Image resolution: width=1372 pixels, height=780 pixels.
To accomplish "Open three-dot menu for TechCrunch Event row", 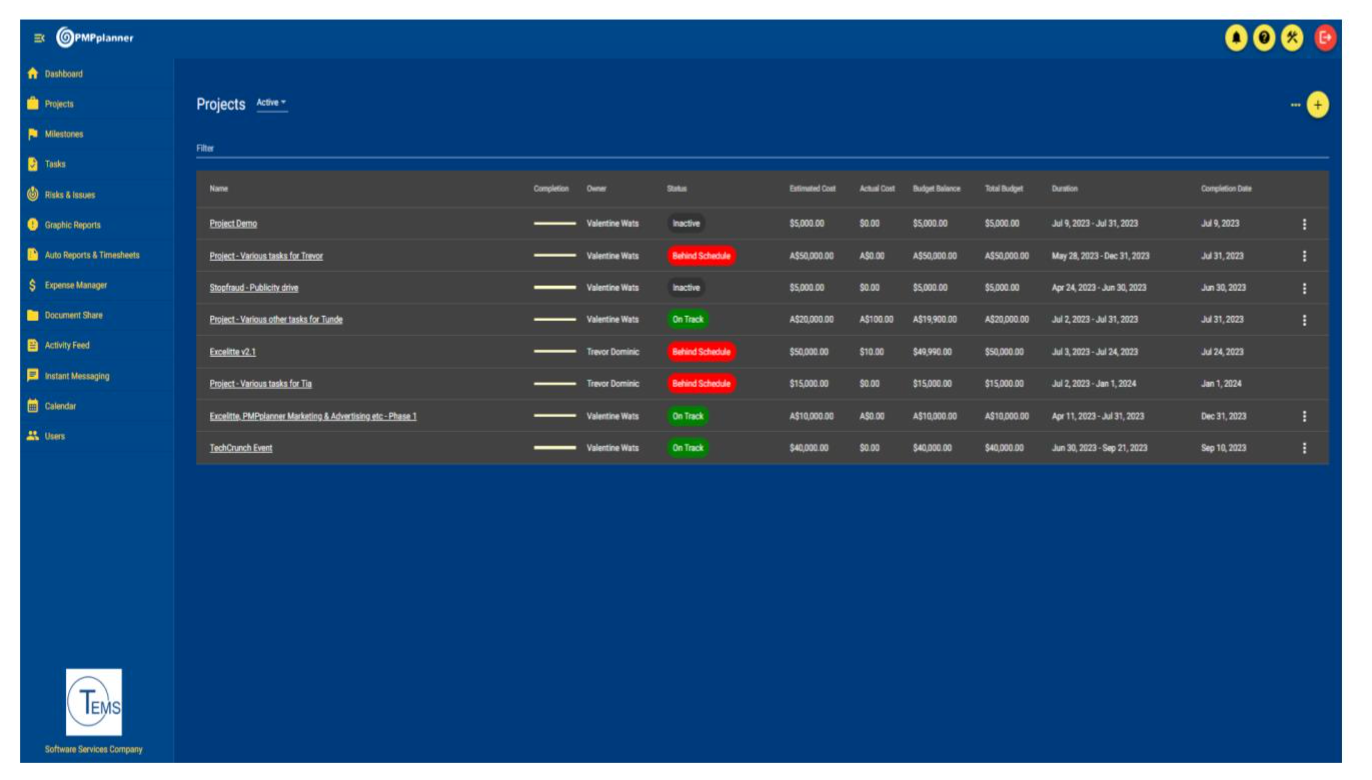I will 1304,448.
